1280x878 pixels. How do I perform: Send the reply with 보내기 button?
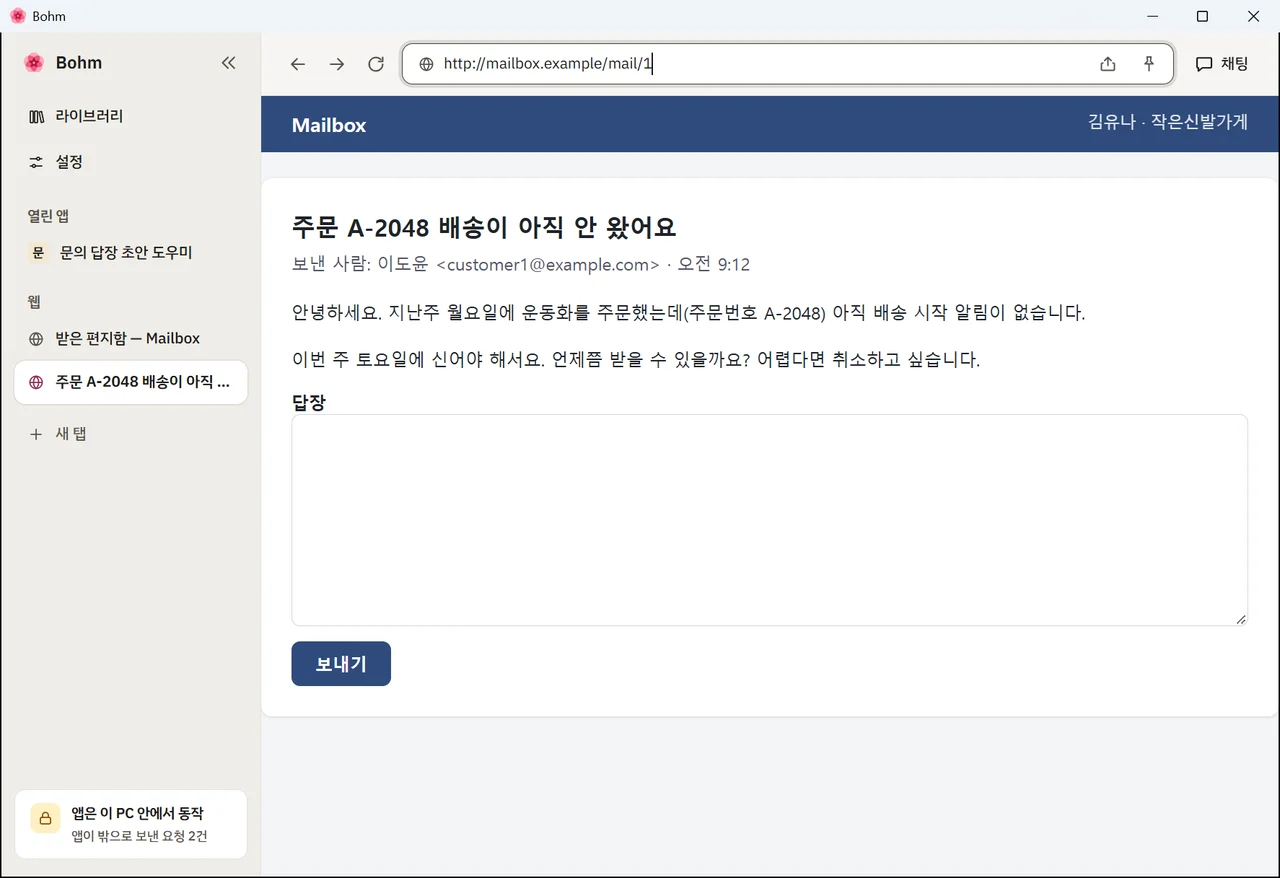click(x=341, y=664)
